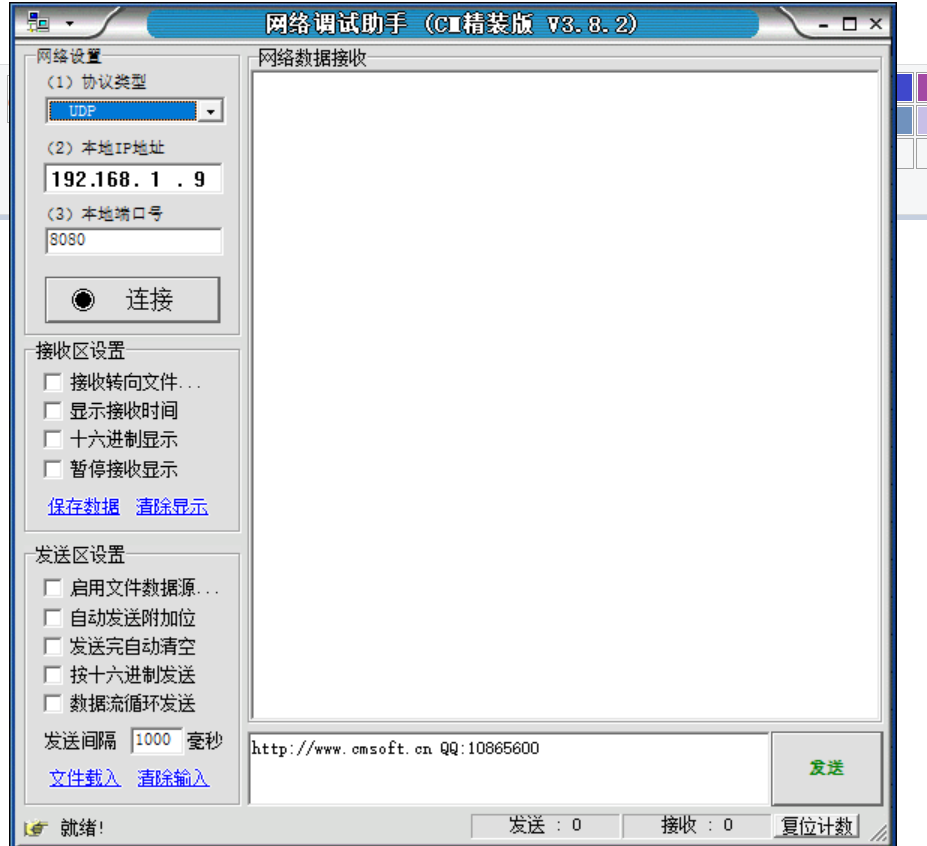Enable 数据流循环发送 checkbox

[x=53, y=704]
